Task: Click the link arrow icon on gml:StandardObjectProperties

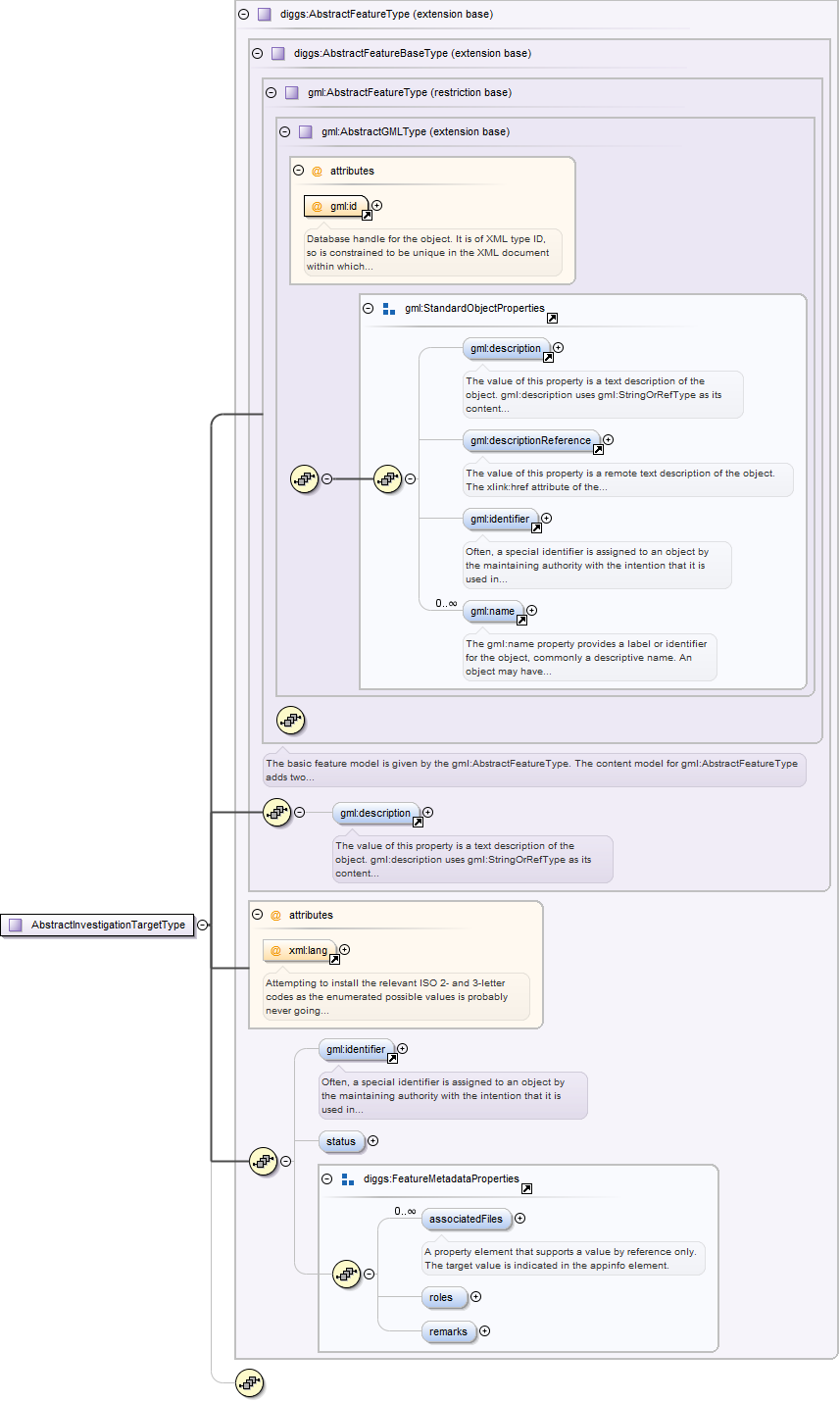Action: (x=552, y=319)
